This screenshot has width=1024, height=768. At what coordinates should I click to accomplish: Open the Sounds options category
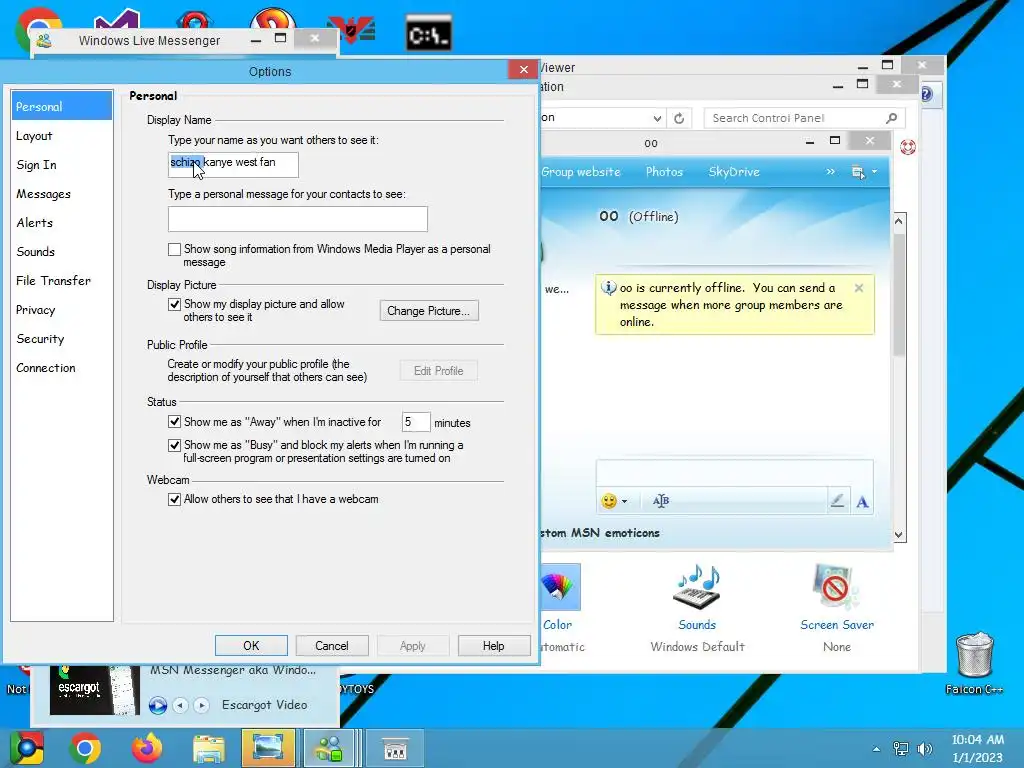point(35,251)
